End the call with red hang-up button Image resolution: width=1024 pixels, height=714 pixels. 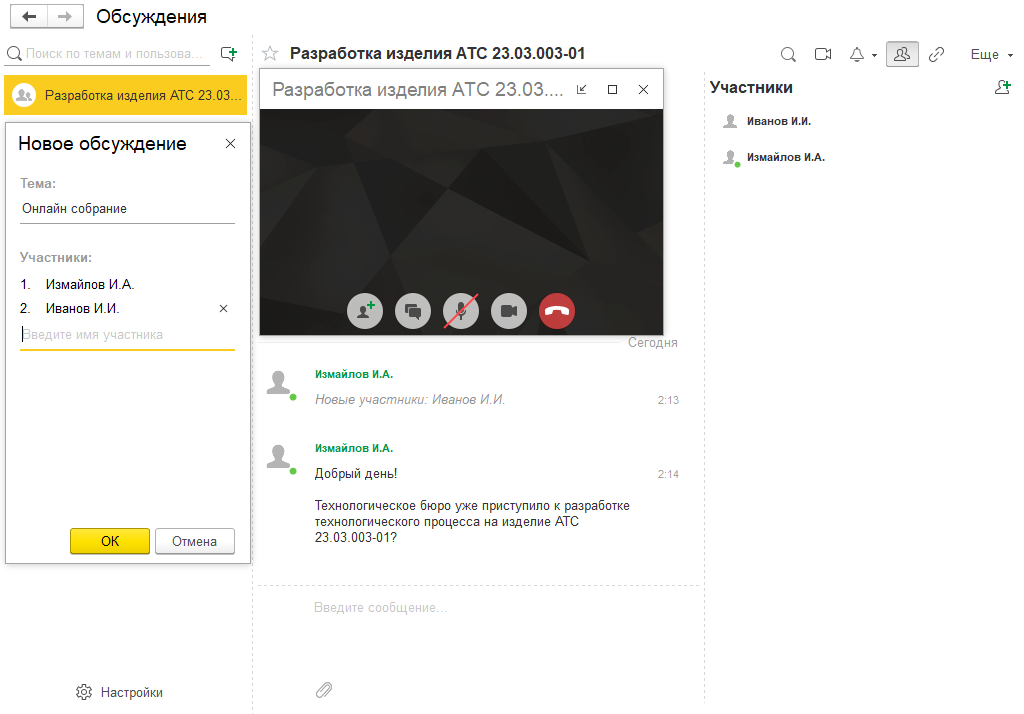click(x=557, y=311)
